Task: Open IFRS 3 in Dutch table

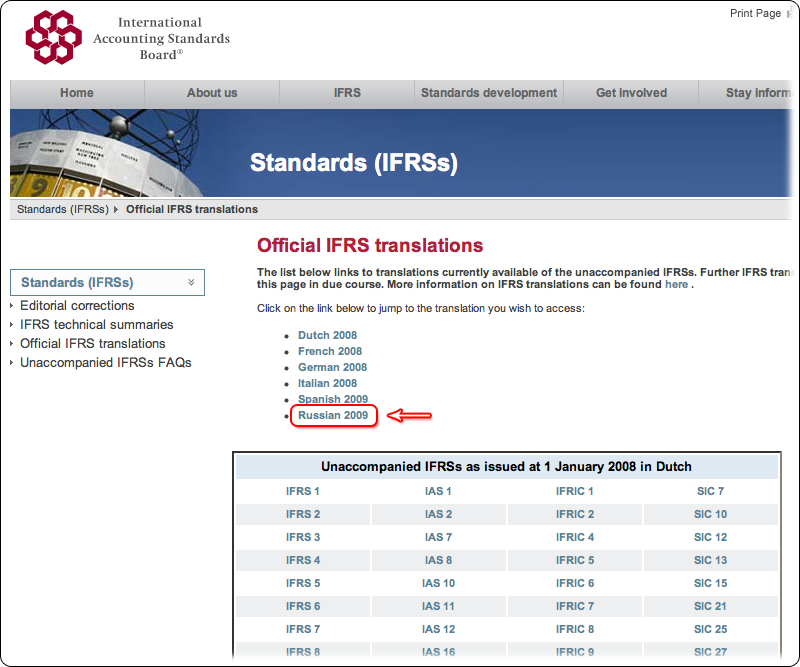Action: click(x=303, y=537)
